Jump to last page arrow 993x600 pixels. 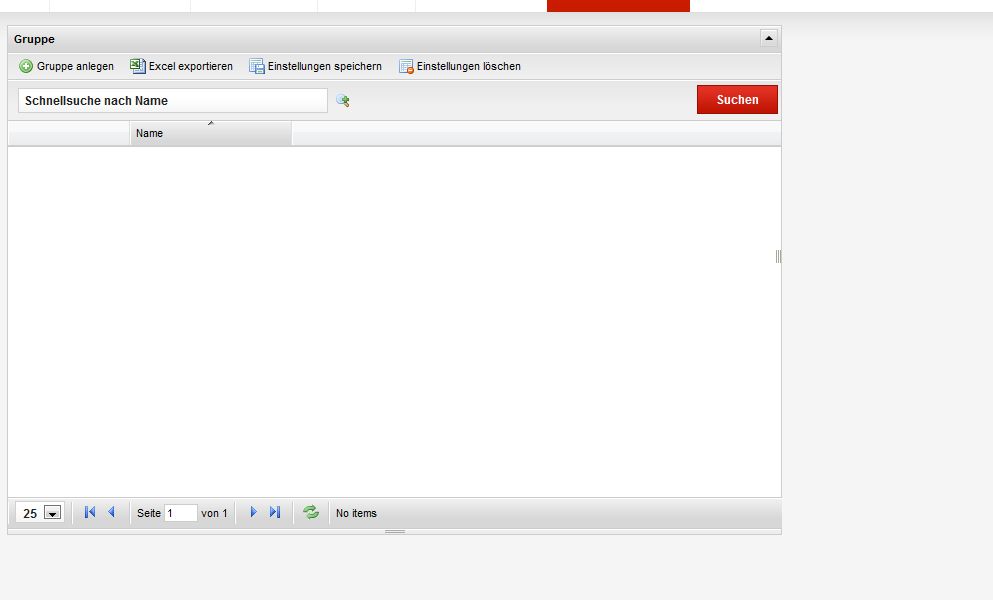point(275,512)
